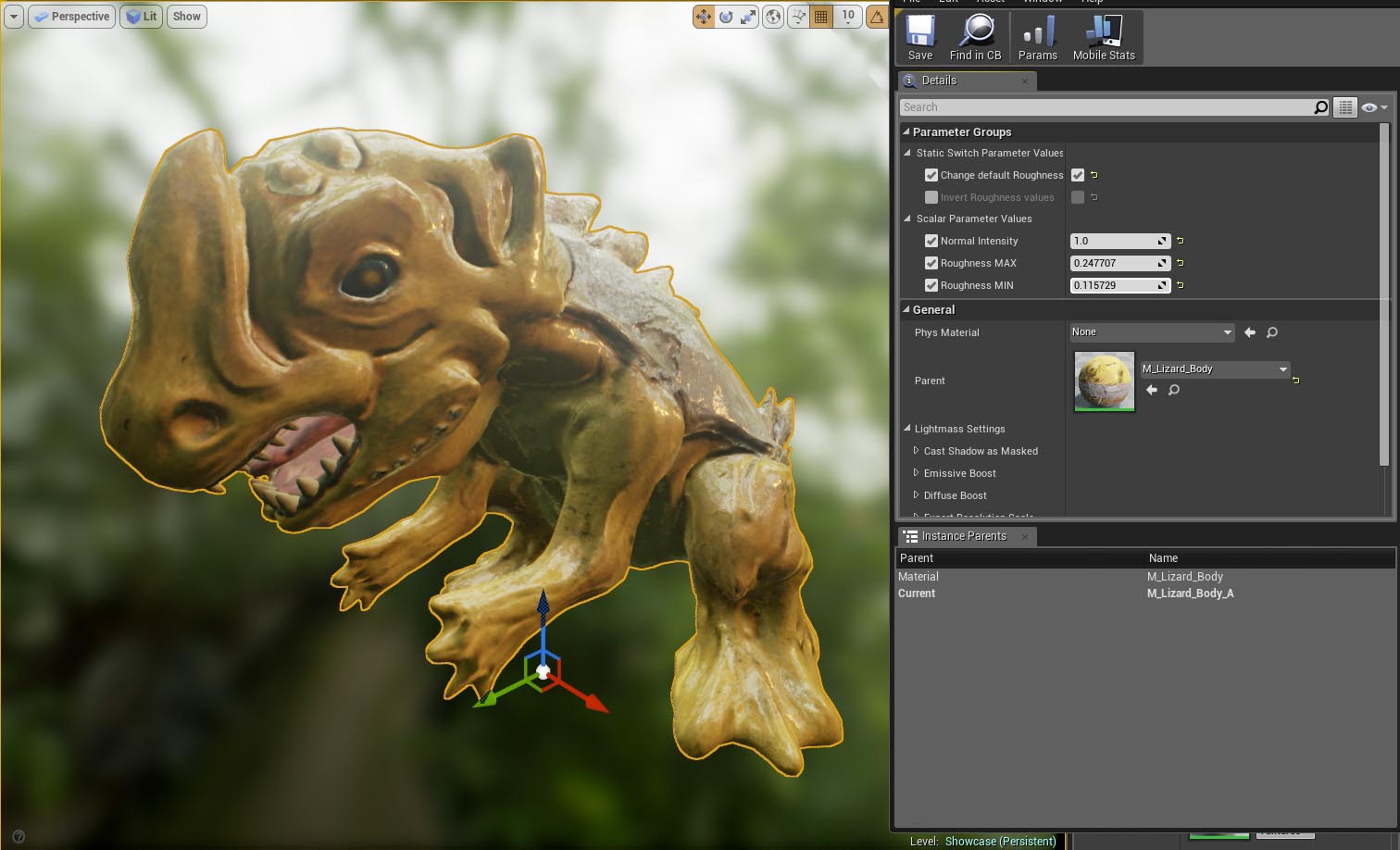Click the Details search field
The image size is (1400, 850).
(x=1106, y=107)
